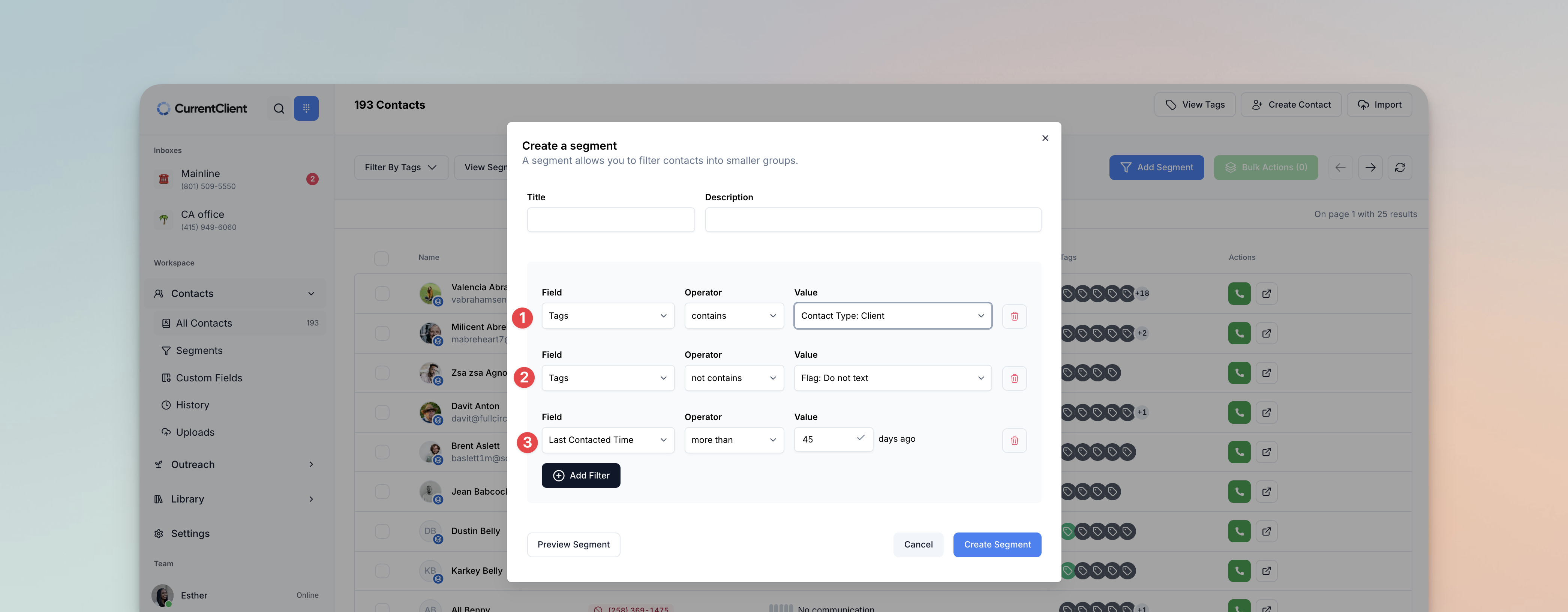
Task: Call Valencia using green phone icon
Action: 1239,294
